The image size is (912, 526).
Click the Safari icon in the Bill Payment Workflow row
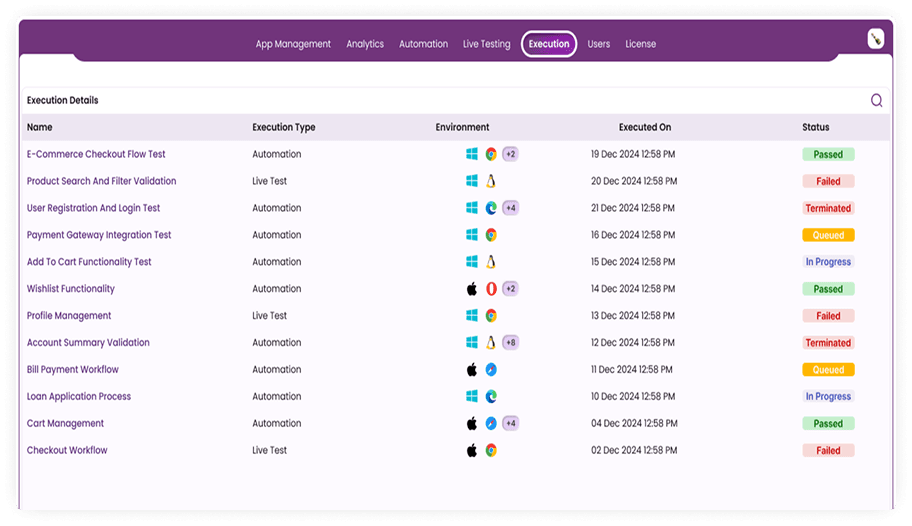tap(491, 370)
